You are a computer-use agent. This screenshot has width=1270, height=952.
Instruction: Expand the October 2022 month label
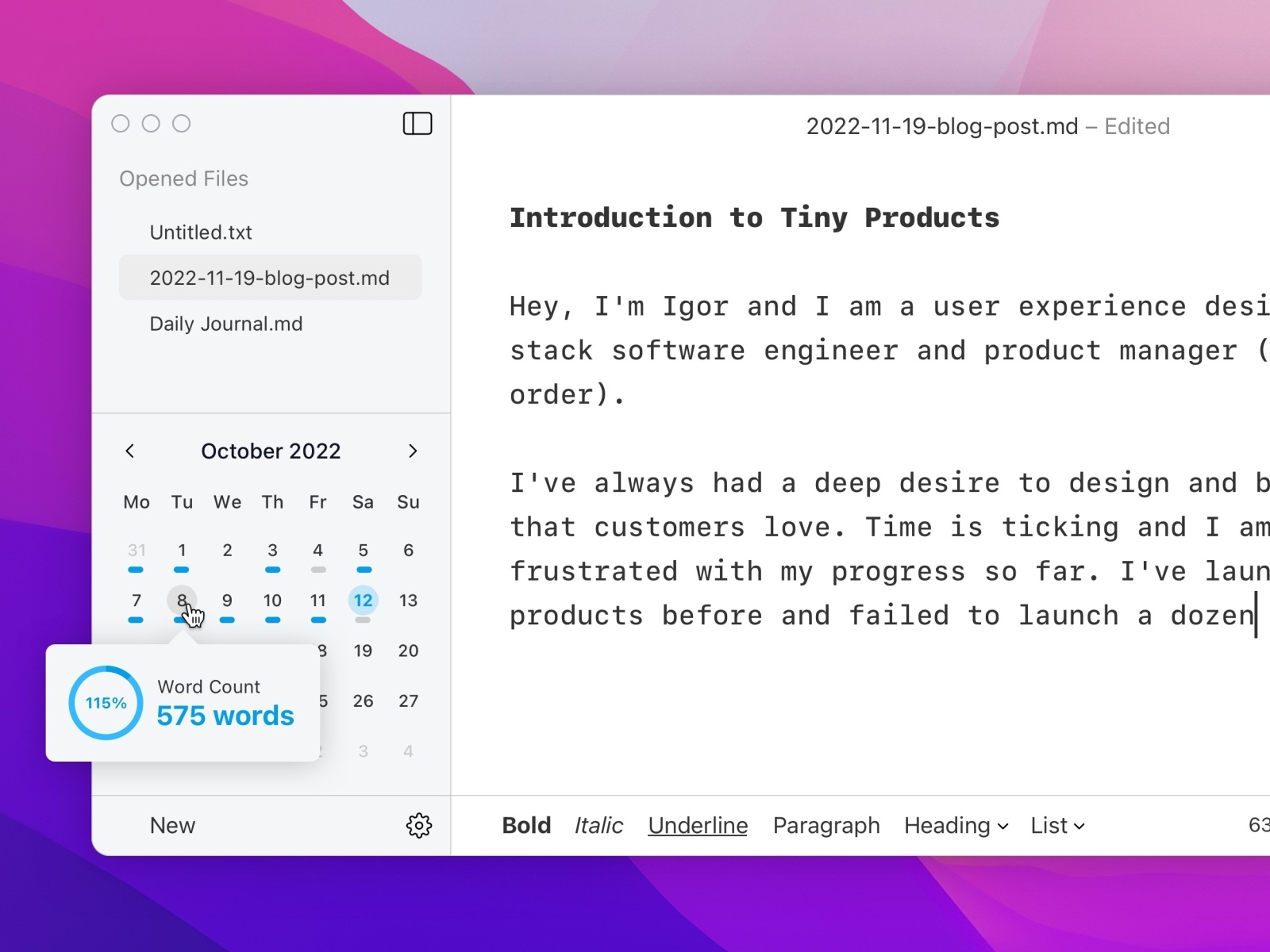click(271, 451)
